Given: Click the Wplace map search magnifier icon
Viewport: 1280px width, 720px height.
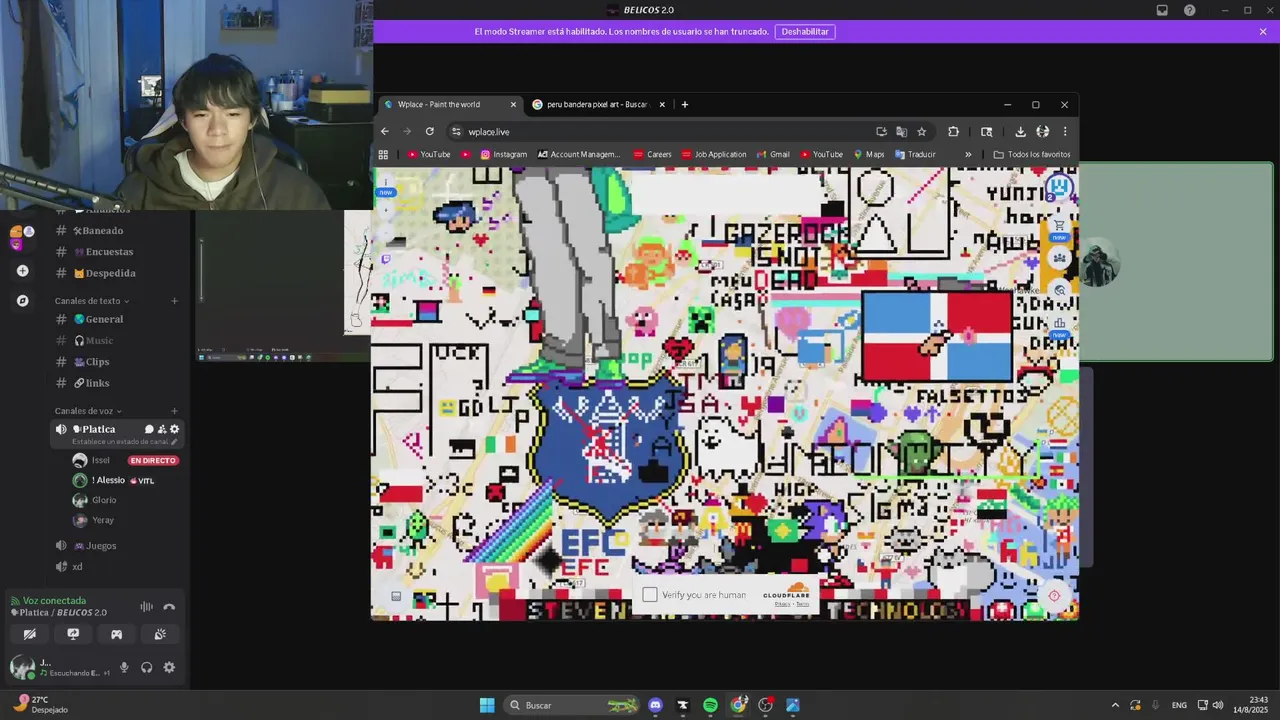Looking at the screenshot, I should (1060, 291).
